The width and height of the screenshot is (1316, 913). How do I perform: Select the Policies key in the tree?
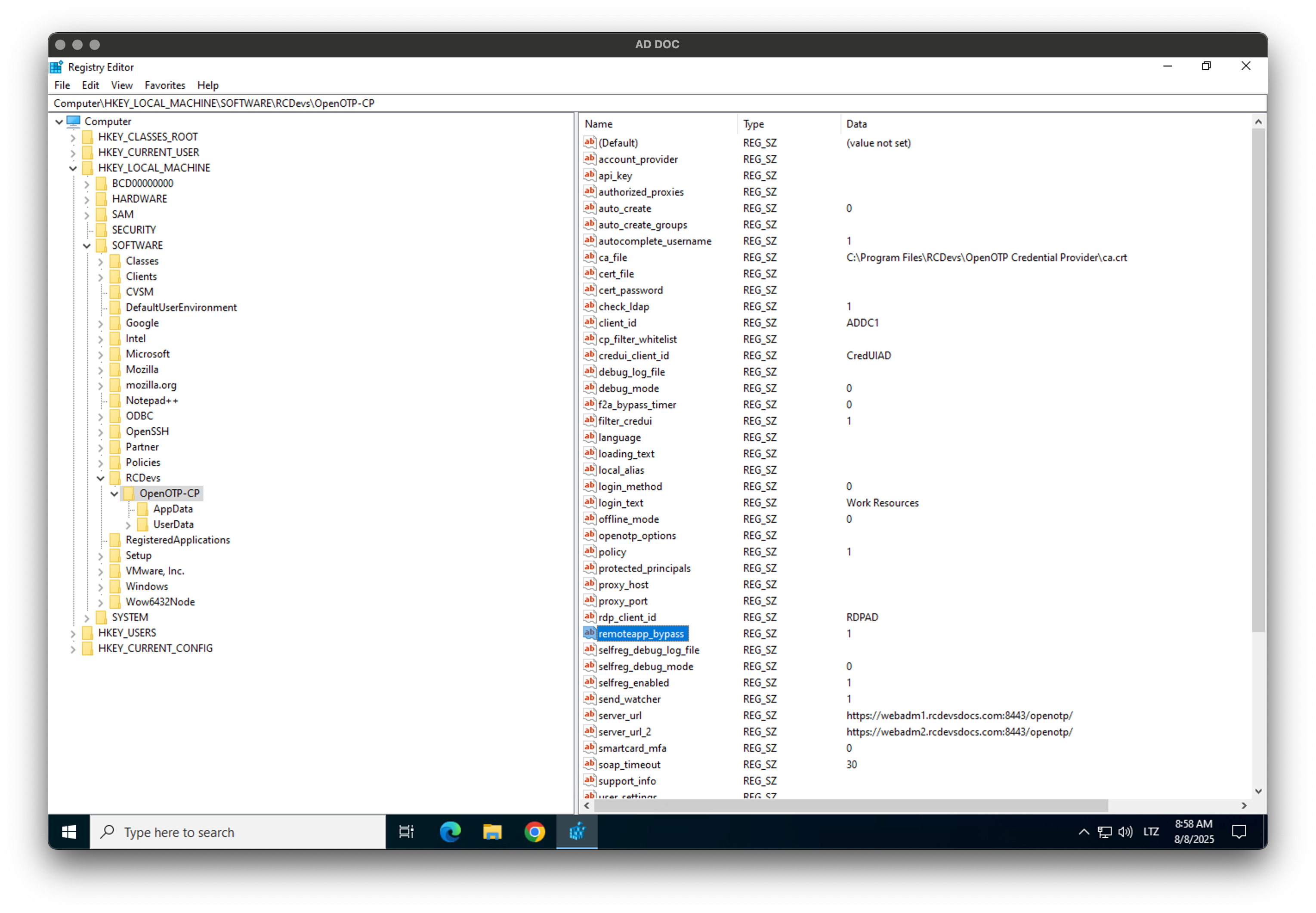tap(143, 462)
